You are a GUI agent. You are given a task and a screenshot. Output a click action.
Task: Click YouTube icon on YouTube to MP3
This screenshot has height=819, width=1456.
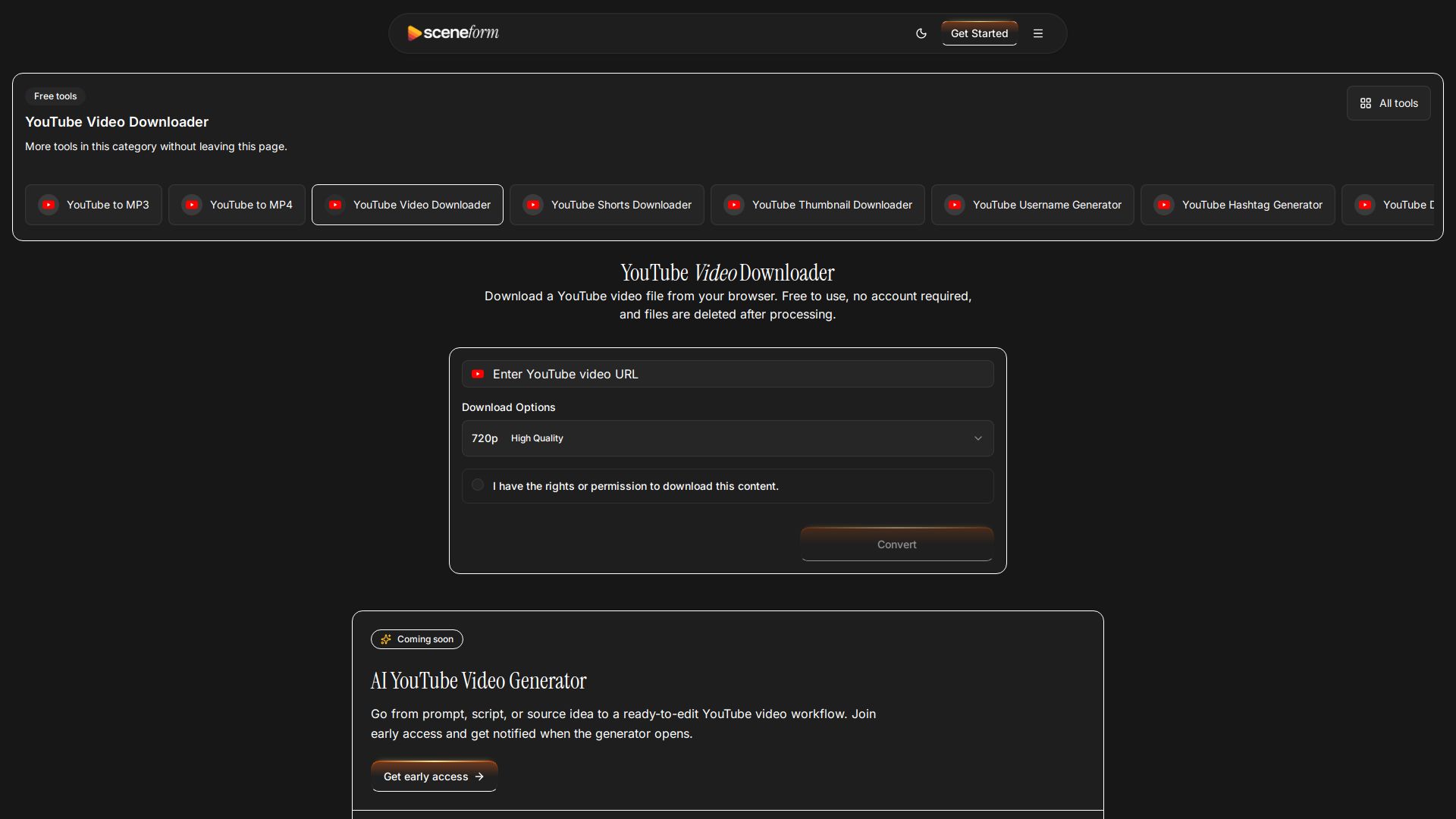click(x=49, y=205)
